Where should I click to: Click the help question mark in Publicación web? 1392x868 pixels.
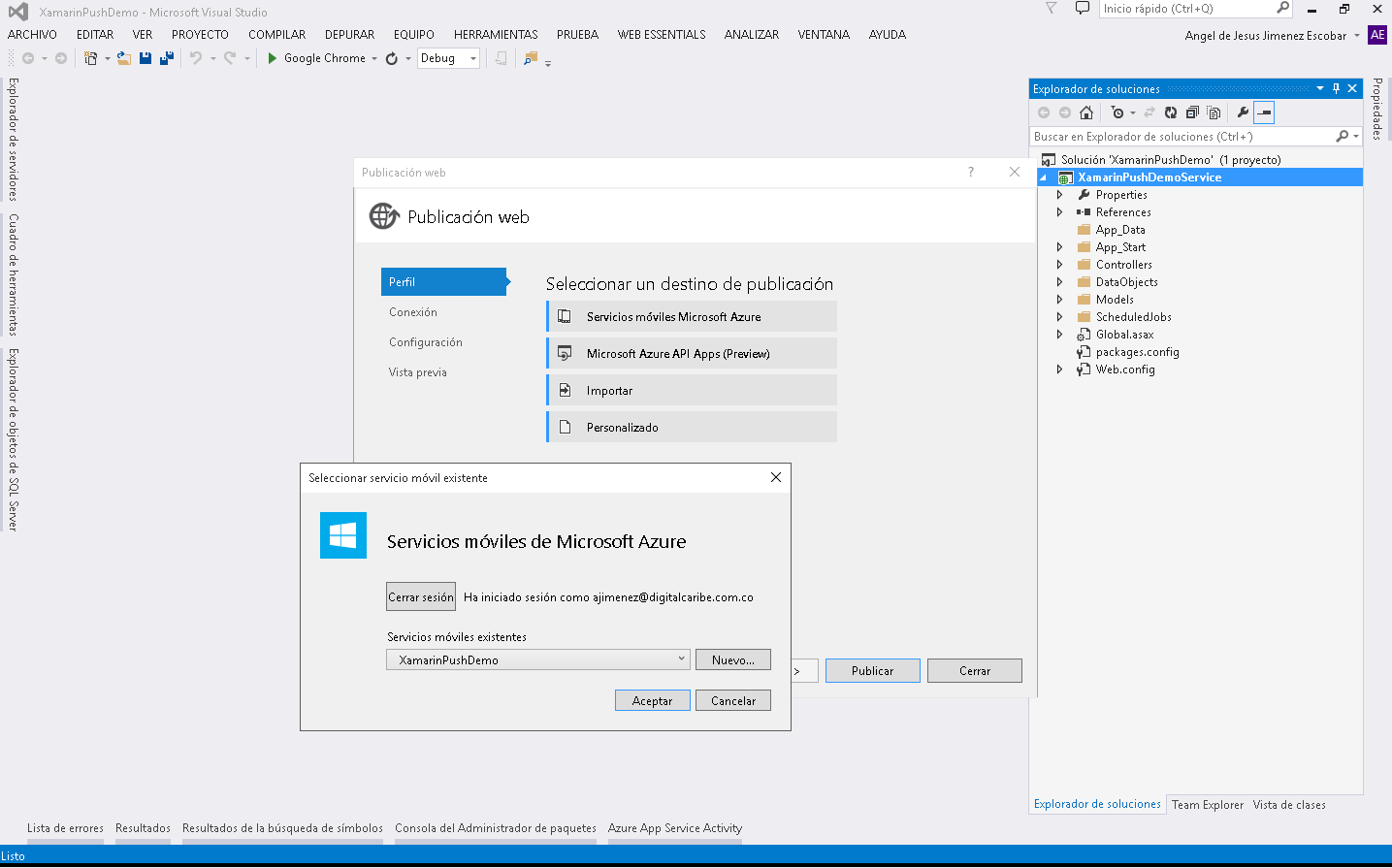tap(970, 172)
